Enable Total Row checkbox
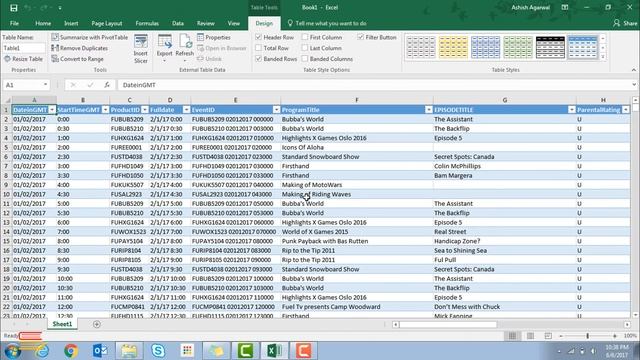Screen dimensions: 640x360 pyautogui.click(x=258, y=48)
